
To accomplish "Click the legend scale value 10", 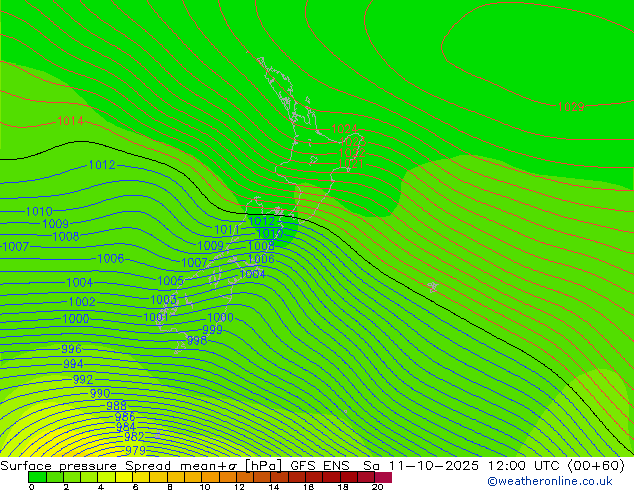I will 205,487.
